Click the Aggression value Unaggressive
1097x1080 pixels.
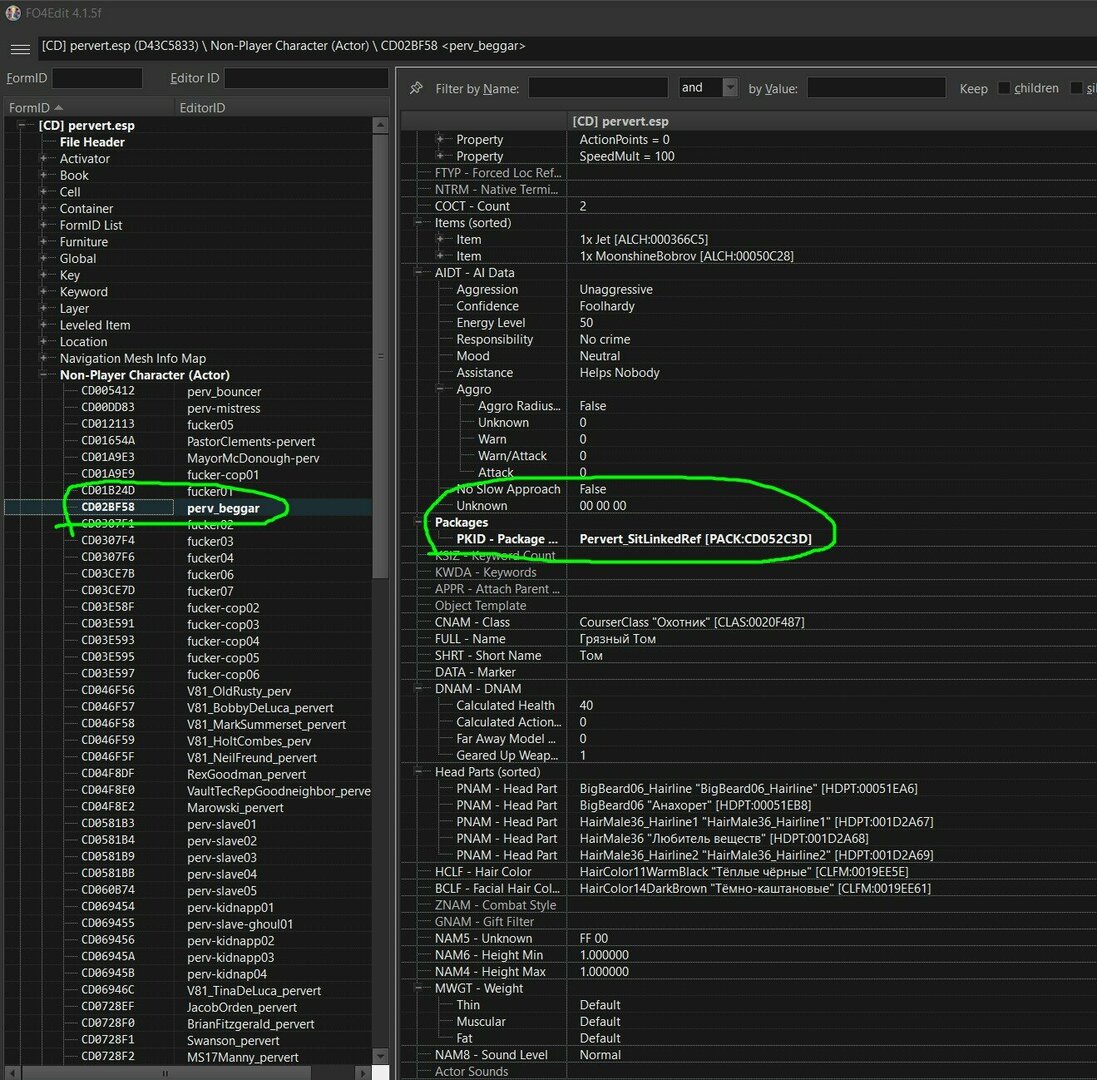(x=616, y=289)
